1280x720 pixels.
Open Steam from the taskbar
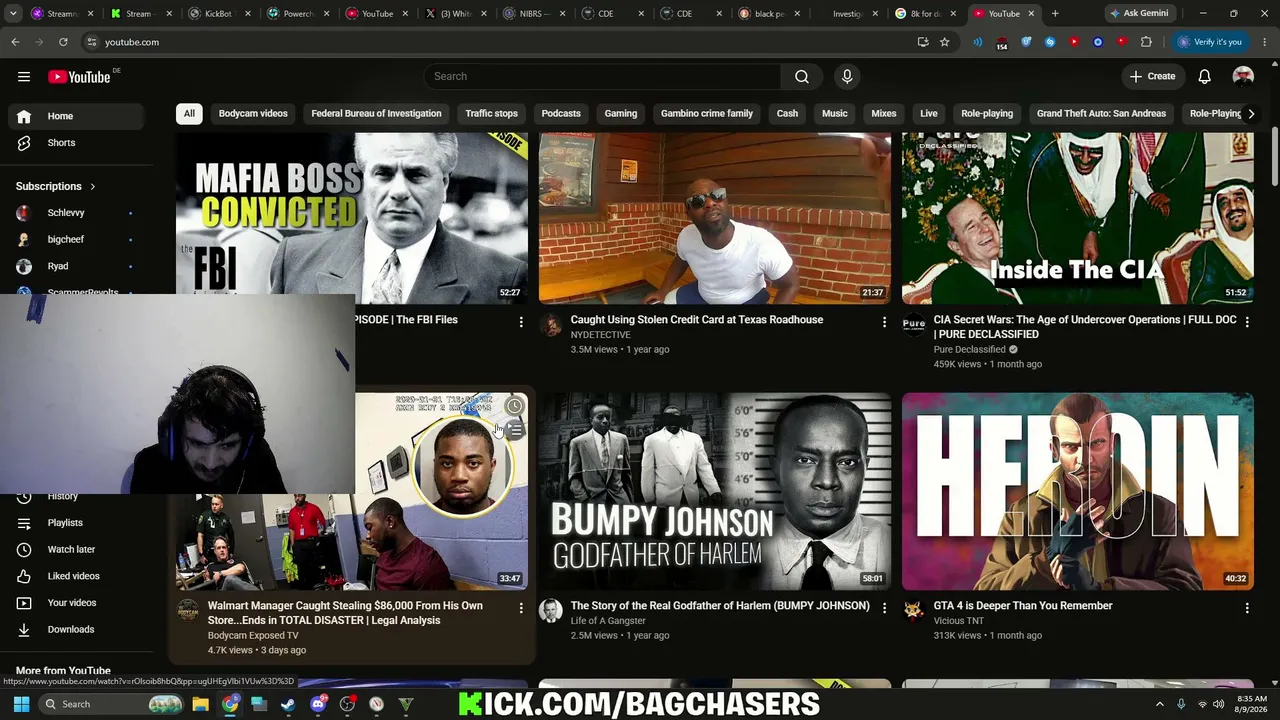point(288,704)
